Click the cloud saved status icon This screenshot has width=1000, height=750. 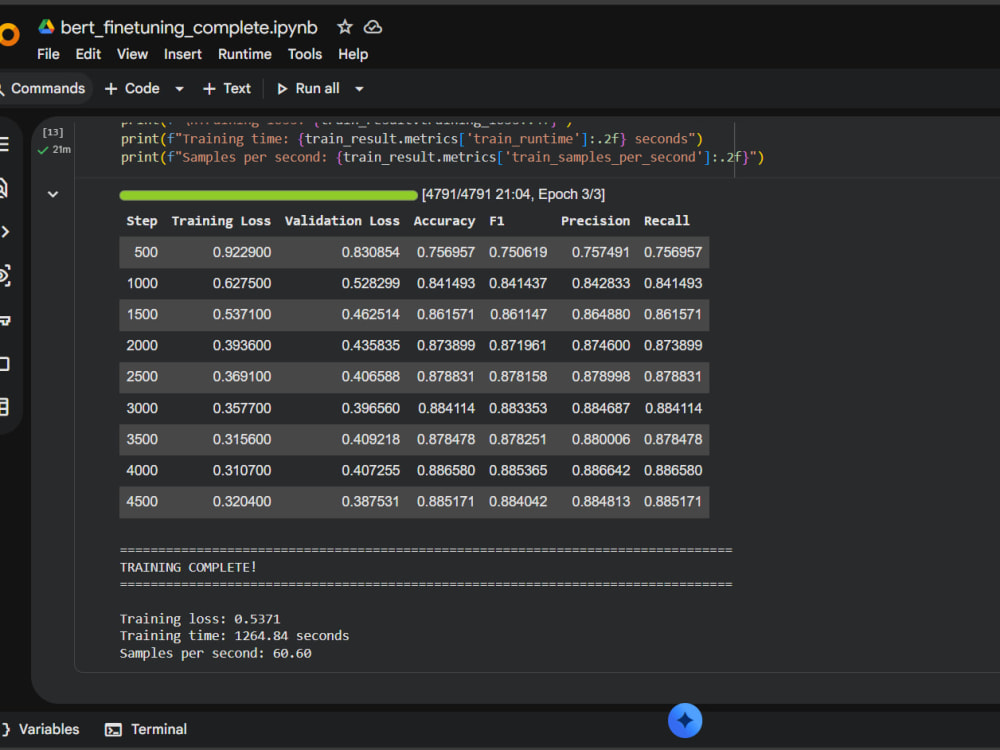point(372,27)
